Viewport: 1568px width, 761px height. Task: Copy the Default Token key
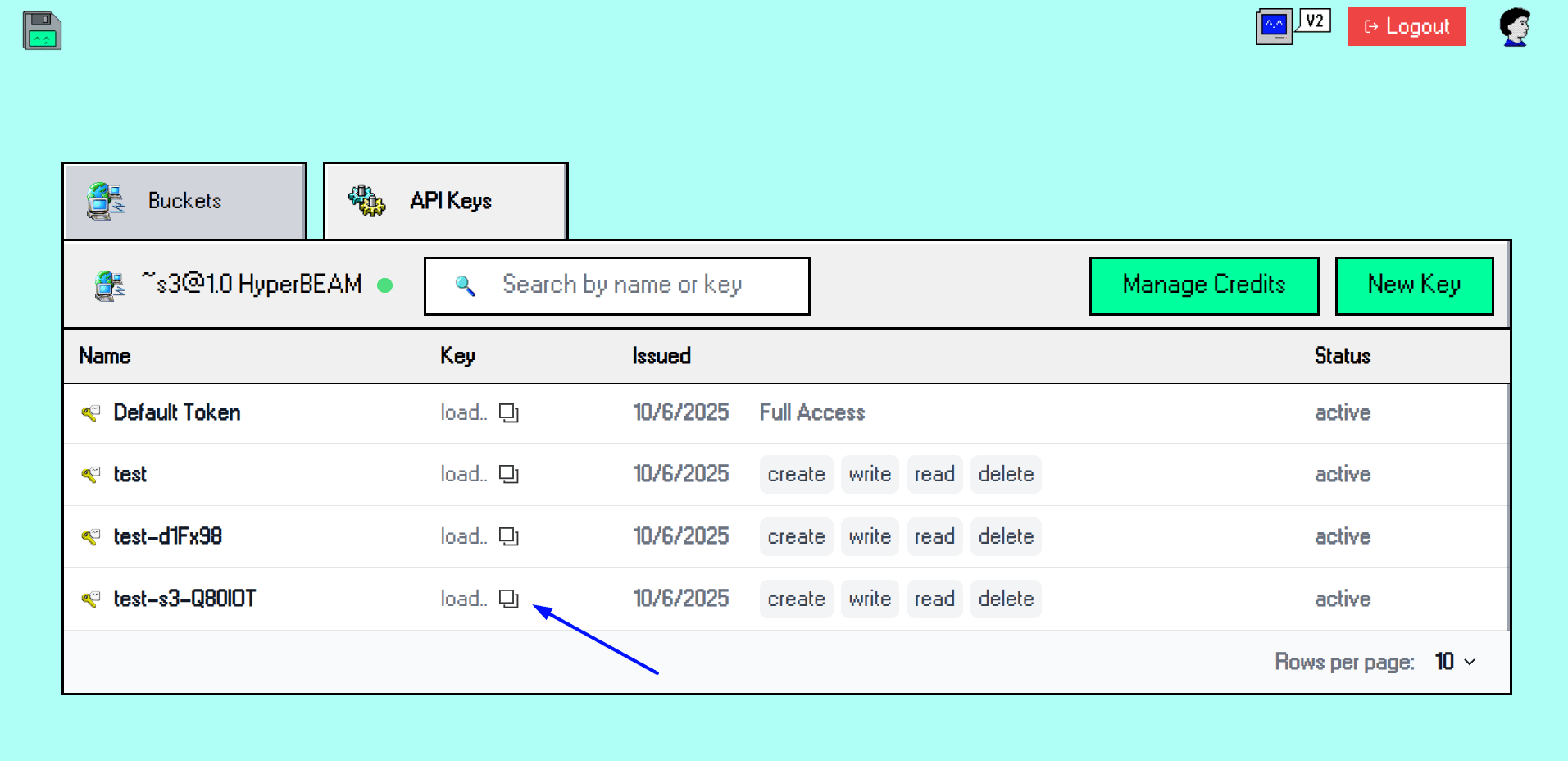click(509, 412)
